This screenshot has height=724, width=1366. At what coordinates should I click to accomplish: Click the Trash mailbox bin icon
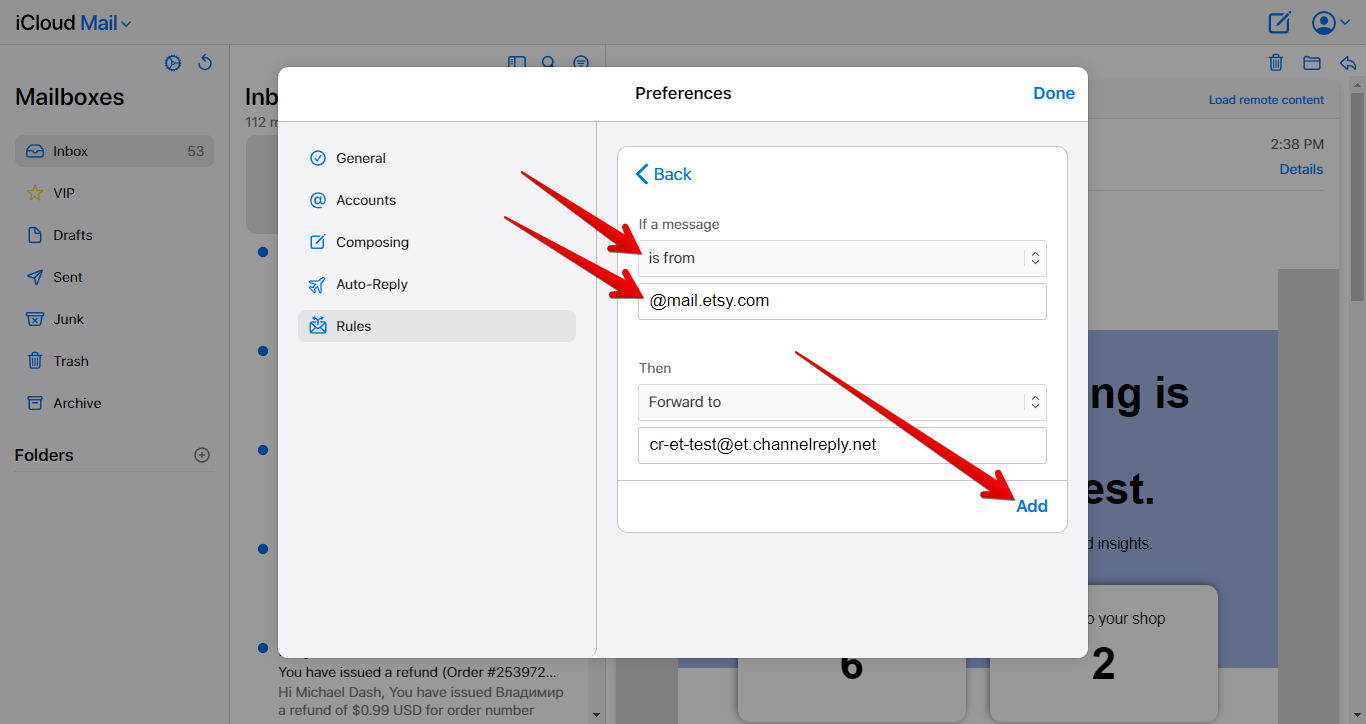[x=35, y=361]
